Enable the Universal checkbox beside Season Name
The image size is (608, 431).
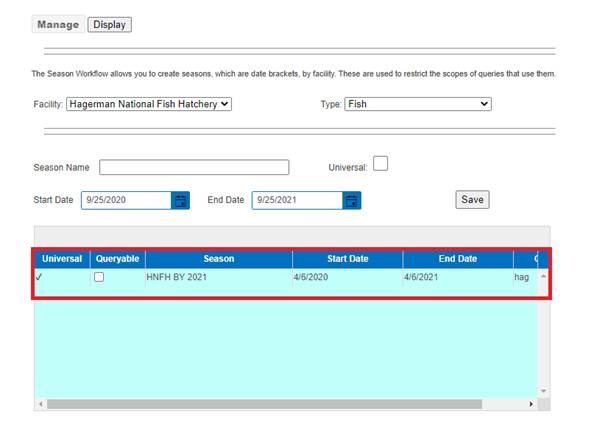(x=380, y=165)
